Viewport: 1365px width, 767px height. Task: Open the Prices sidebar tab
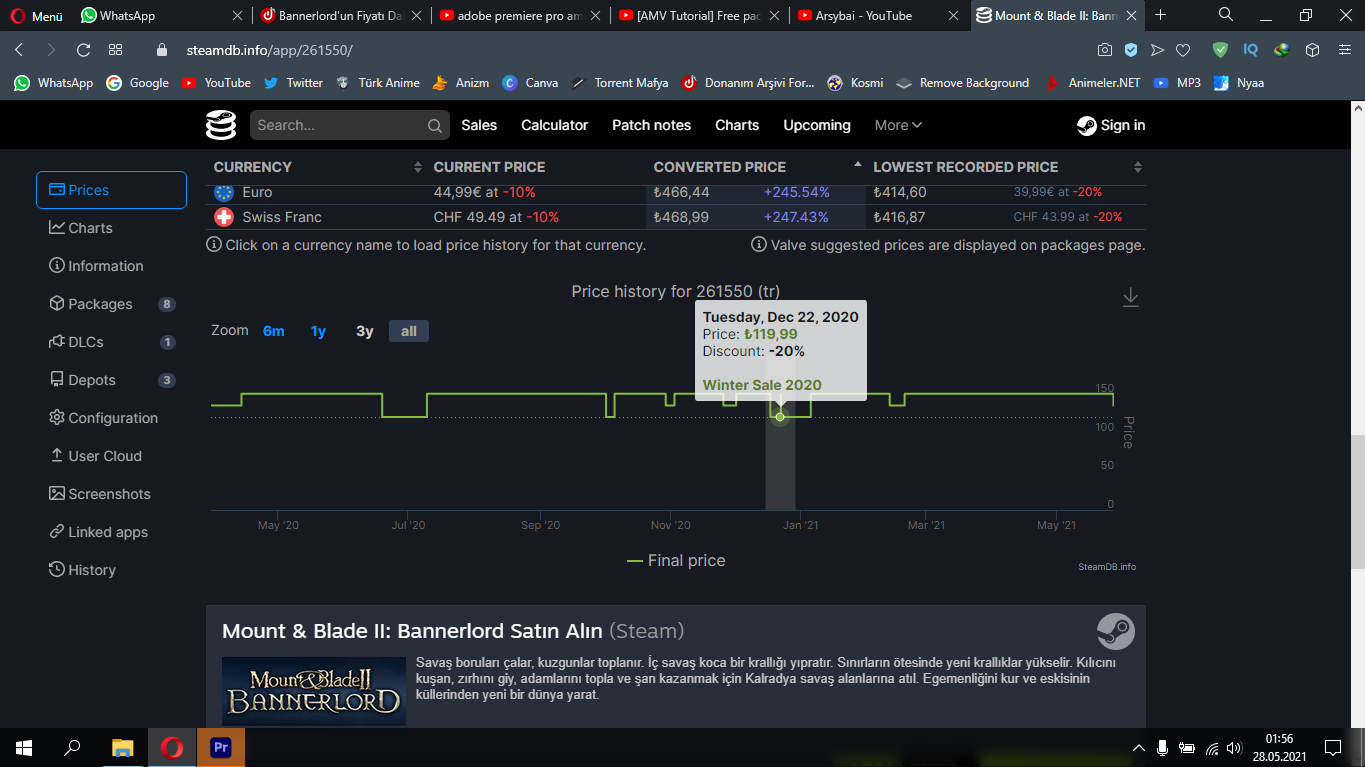pos(111,190)
